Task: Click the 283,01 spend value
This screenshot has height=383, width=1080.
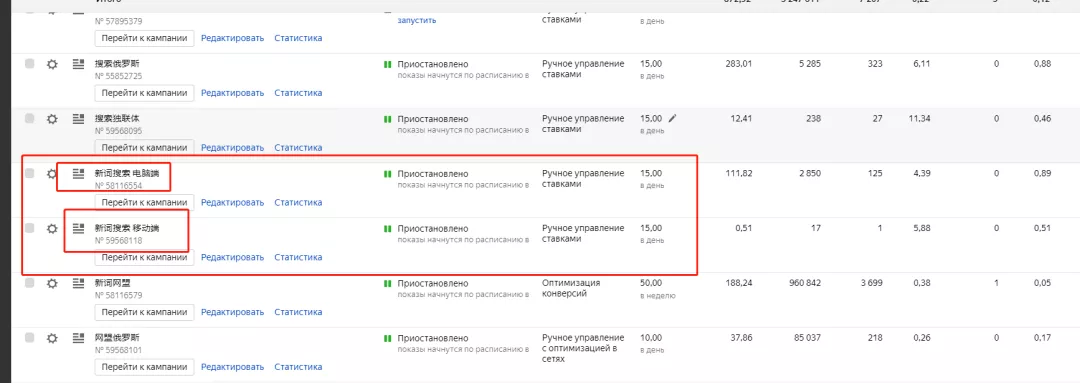Action: [739, 63]
